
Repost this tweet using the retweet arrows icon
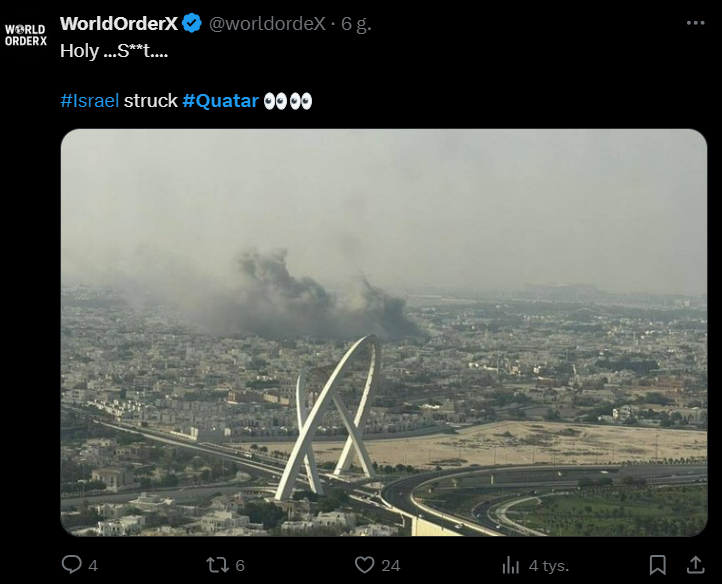tap(216, 565)
